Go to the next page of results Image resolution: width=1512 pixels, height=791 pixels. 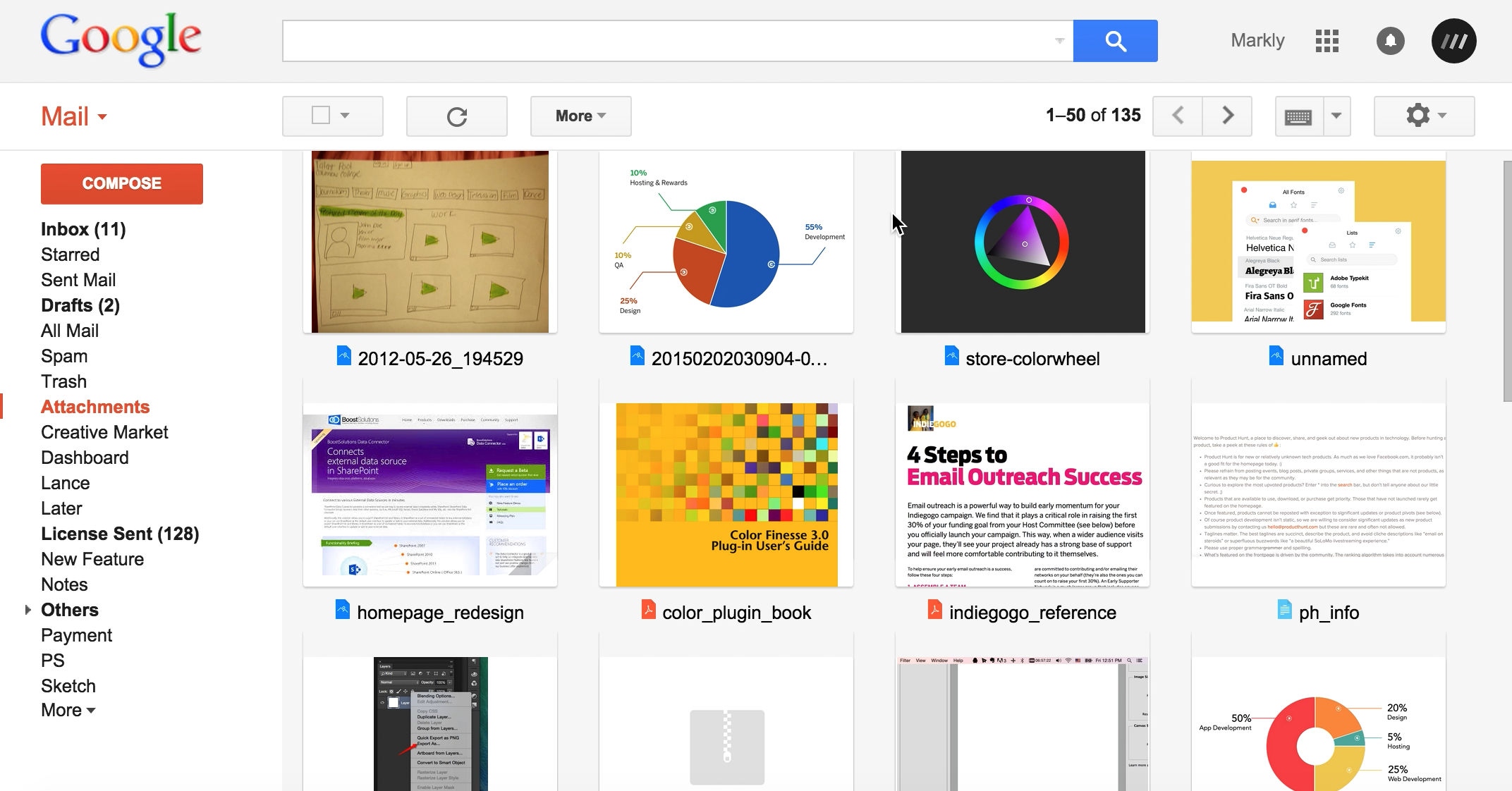[1228, 116]
